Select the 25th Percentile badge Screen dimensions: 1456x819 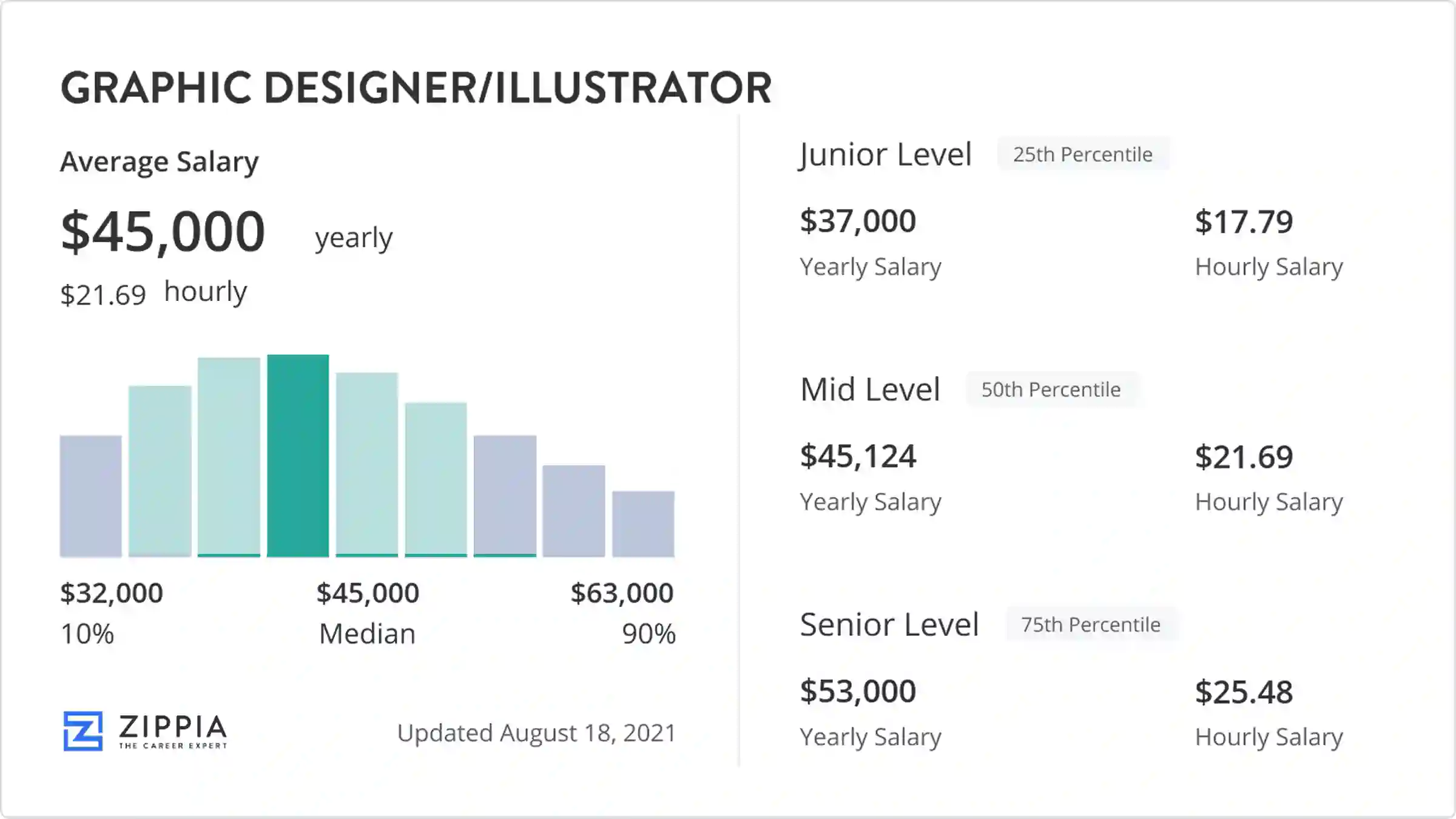[1083, 155]
